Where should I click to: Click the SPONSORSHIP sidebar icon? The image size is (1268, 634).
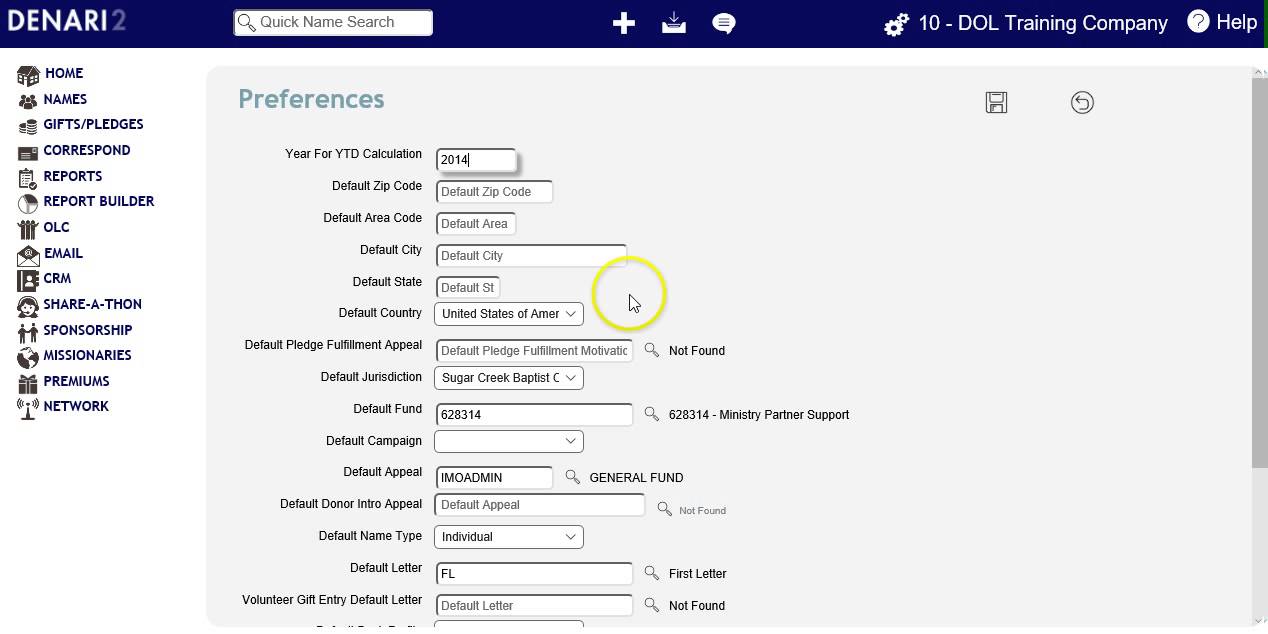coord(28,331)
